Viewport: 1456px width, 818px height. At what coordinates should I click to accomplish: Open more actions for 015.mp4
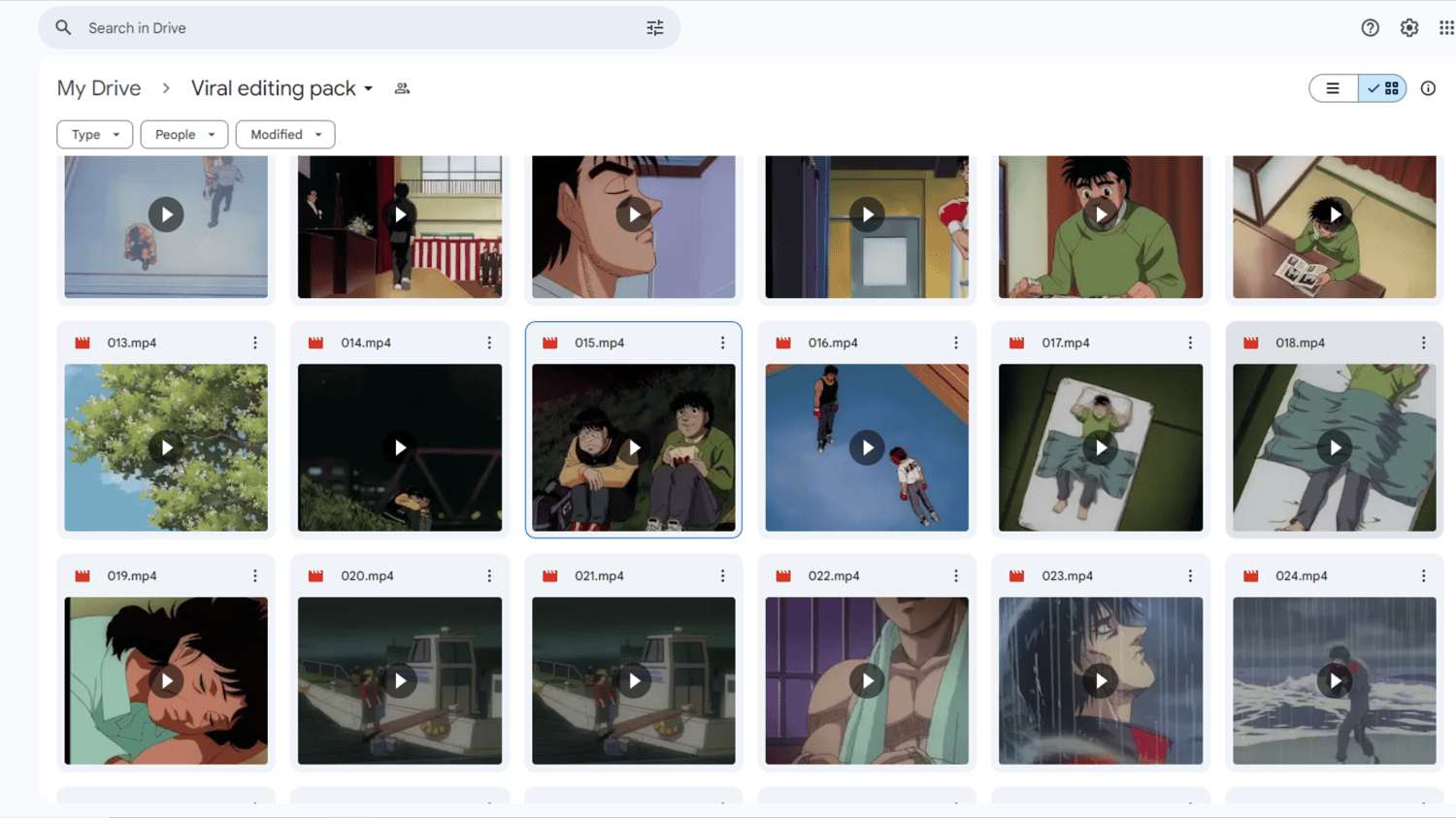[722, 343]
